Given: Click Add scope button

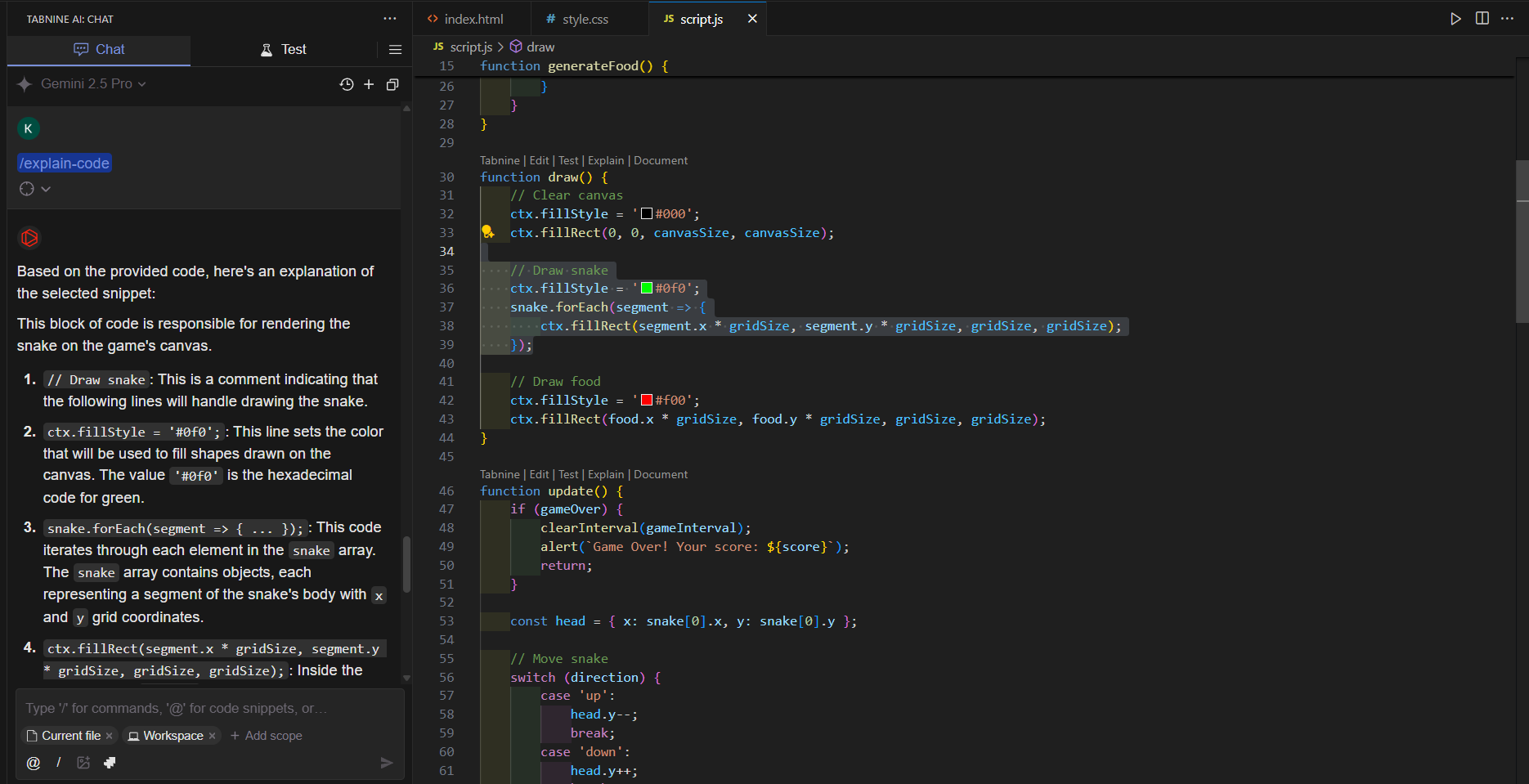Looking at the screenshot, I should tap(267, 736).
